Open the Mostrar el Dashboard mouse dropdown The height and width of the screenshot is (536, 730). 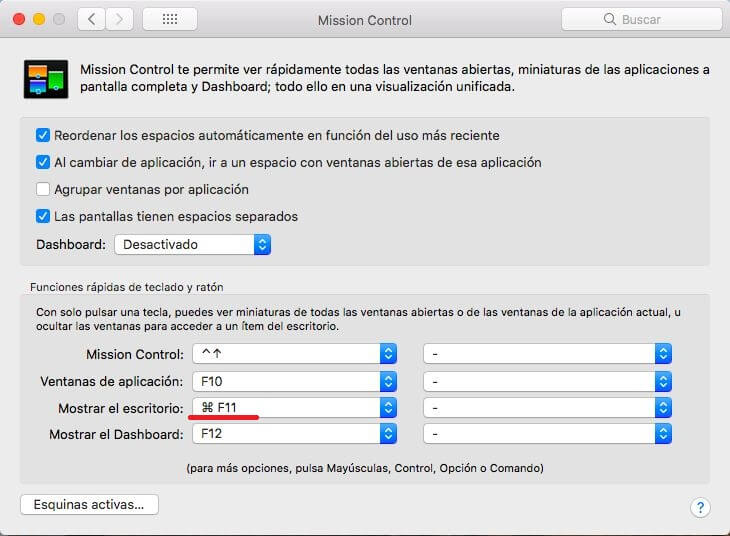(x=547, y=434)
